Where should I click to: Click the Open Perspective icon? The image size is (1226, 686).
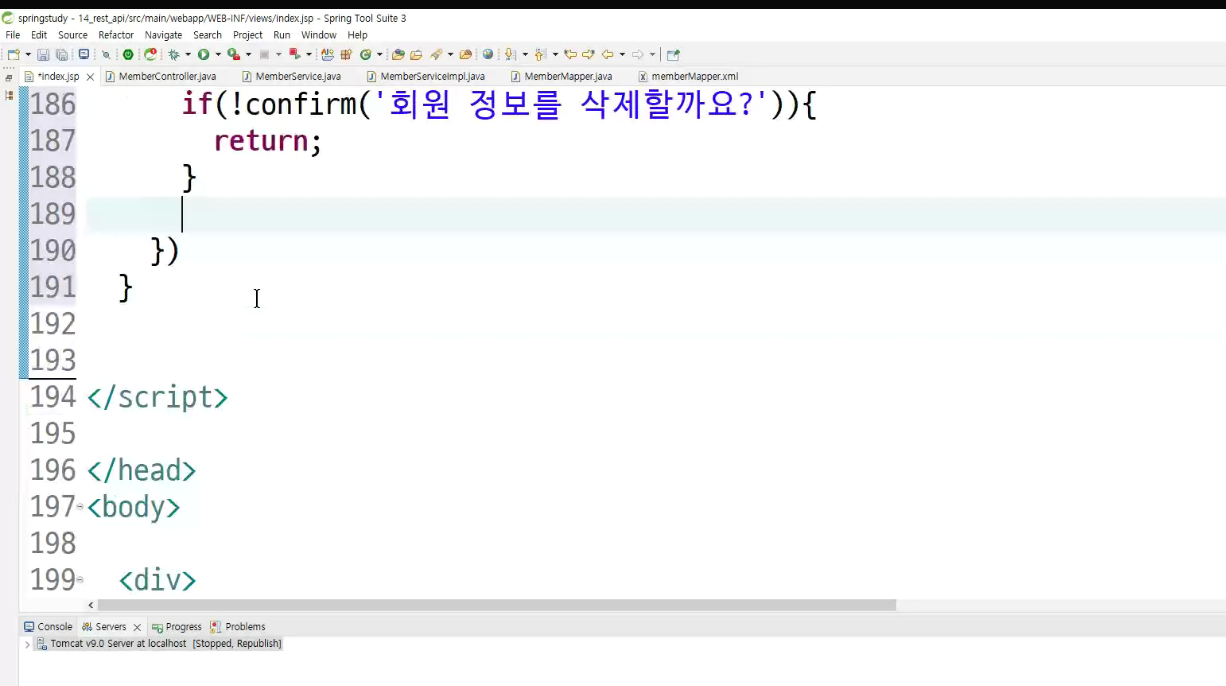[674, 55]
